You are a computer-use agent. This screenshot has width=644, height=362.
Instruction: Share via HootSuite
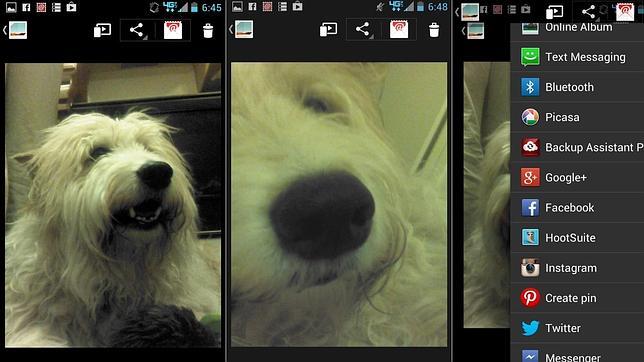(577, 237)
